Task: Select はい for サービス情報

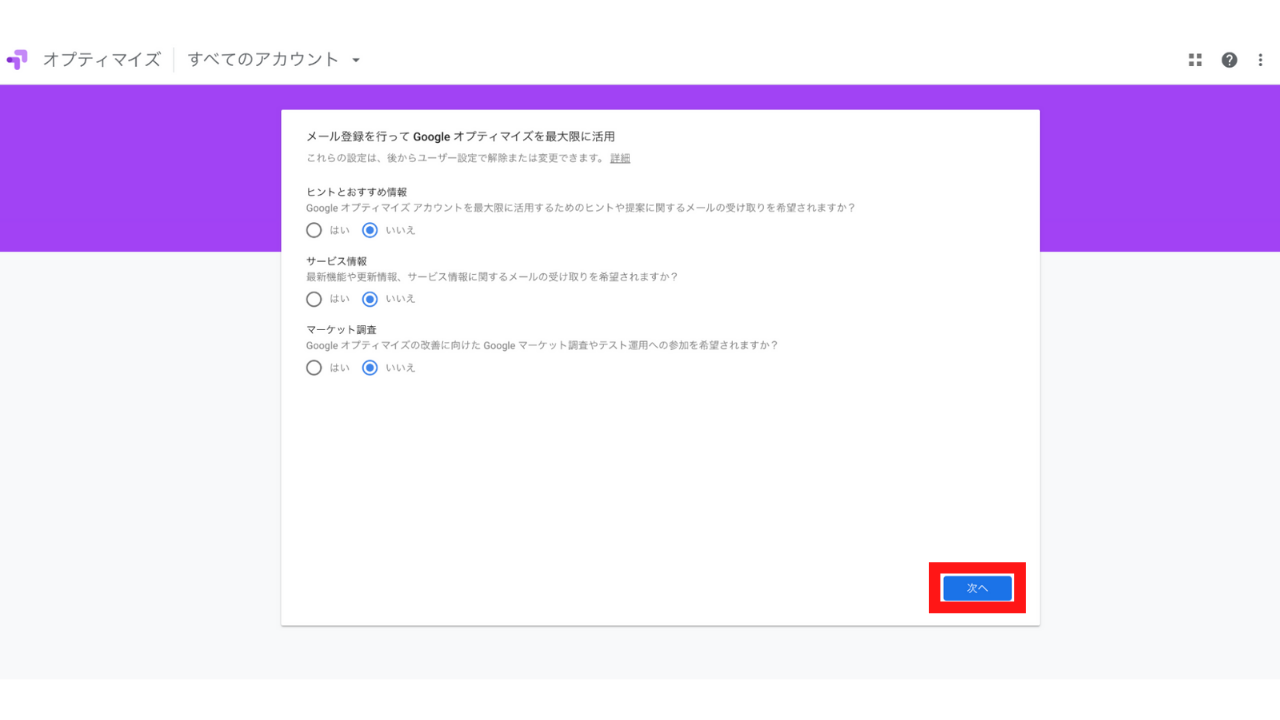Action: point(314,299)
